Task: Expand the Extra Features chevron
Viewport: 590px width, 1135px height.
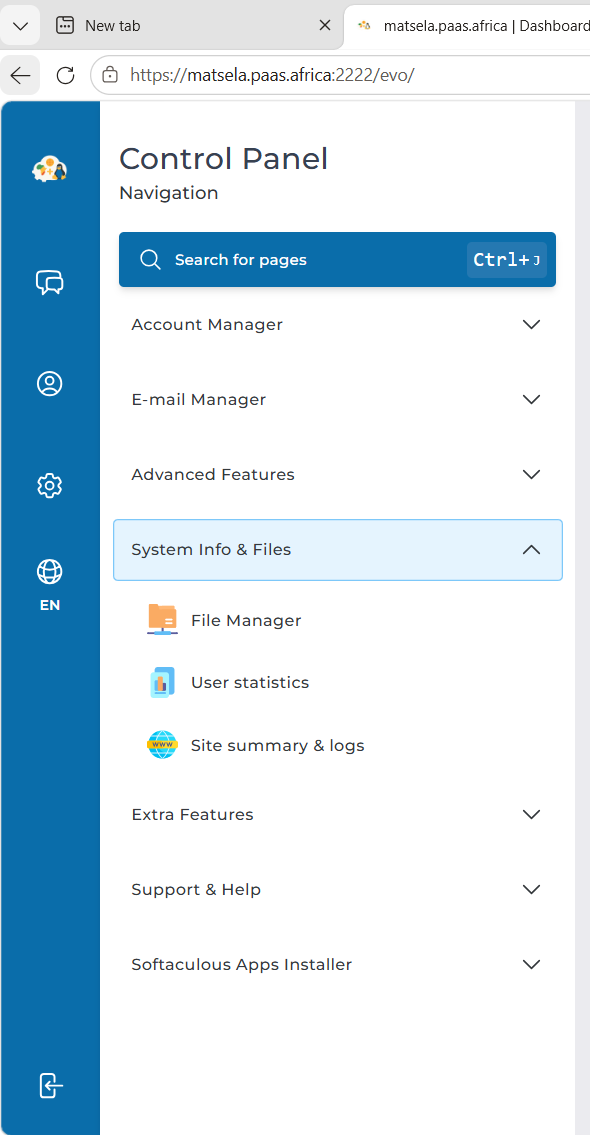Action: [x=531, y=814]
